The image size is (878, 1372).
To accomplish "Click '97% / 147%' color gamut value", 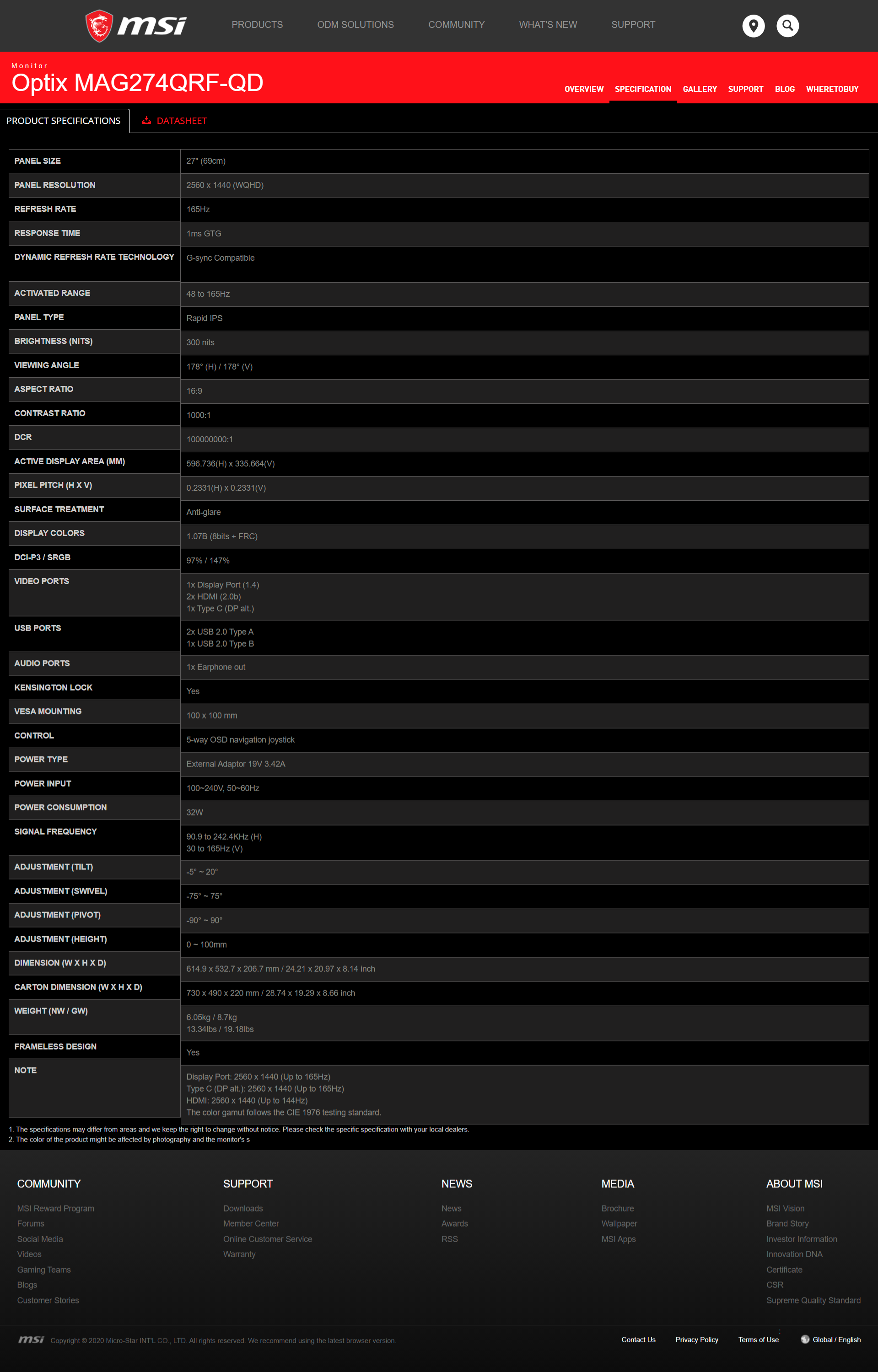I will 208,561.
